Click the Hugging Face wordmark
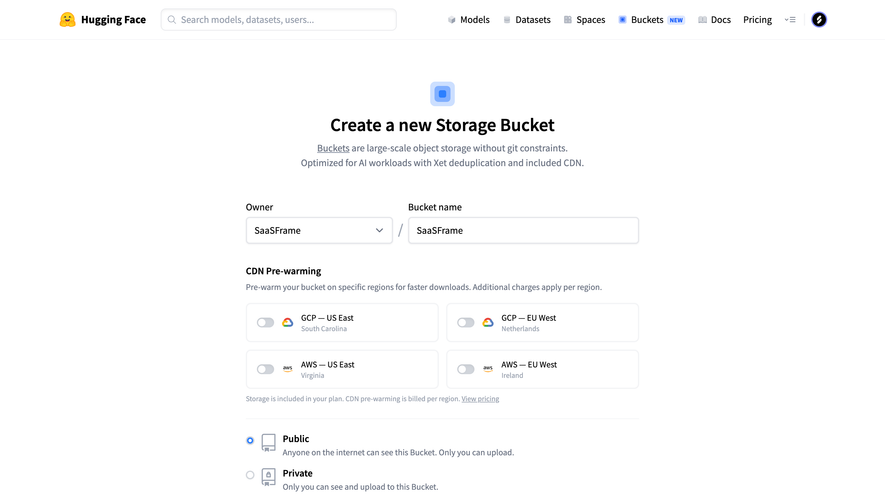 point(113,20)
